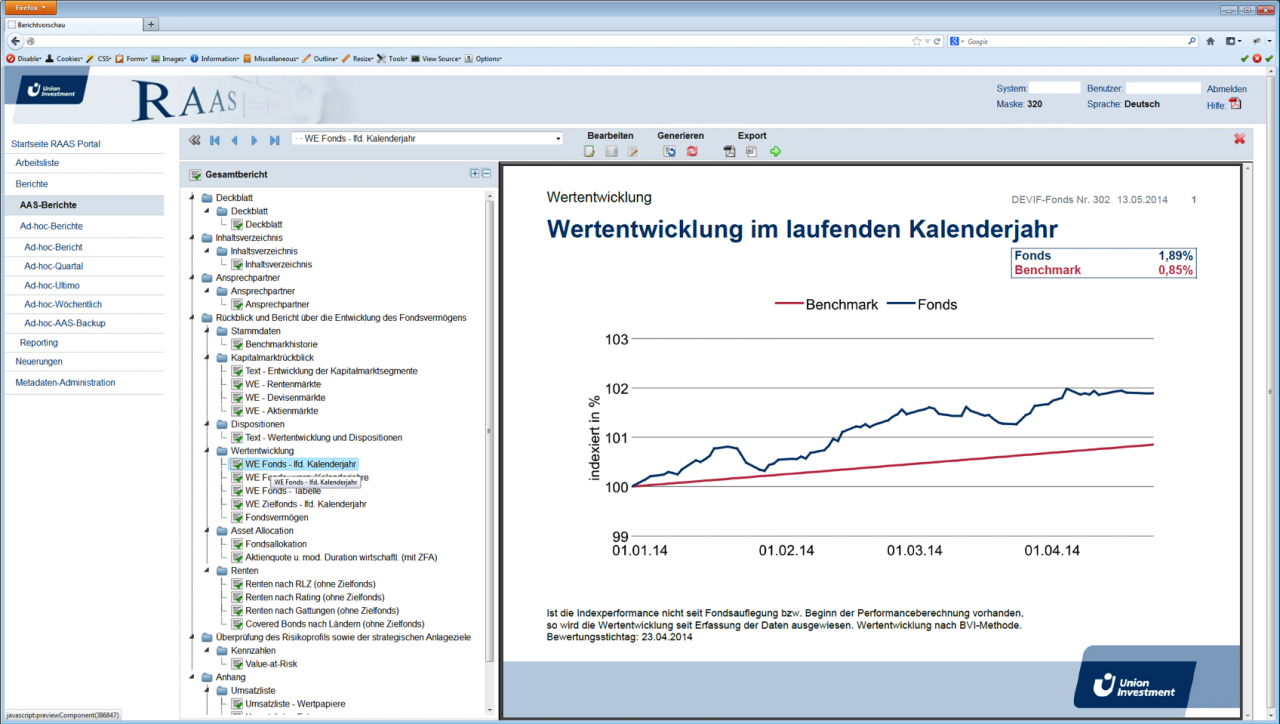Screen dimensions: 1280x724
Task: Open Cookies menu in developer toolbar
Action: [x=64, y=59]
